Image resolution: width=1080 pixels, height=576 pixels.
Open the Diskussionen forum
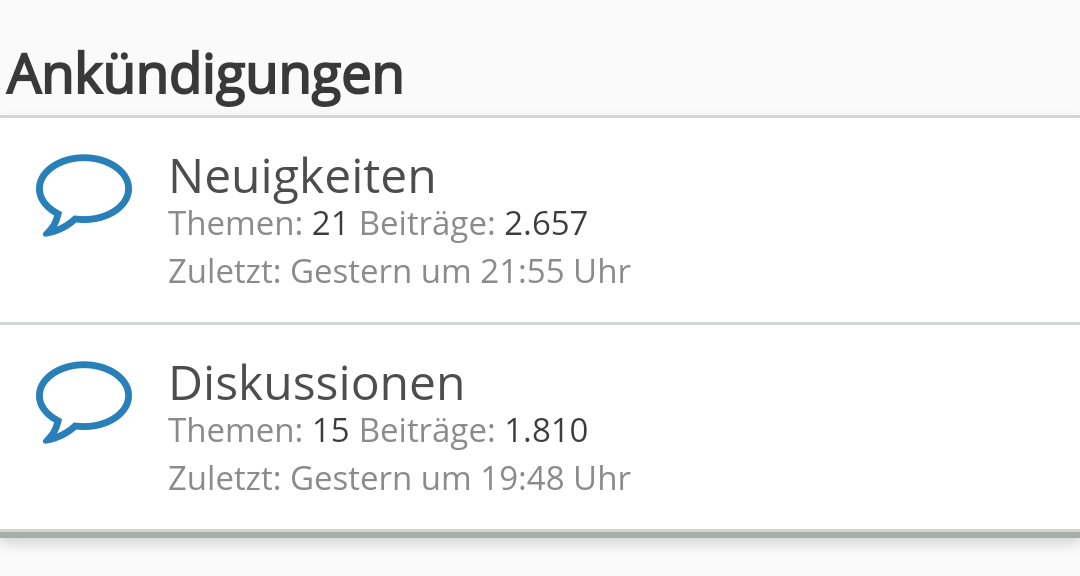tap(316, 384)
